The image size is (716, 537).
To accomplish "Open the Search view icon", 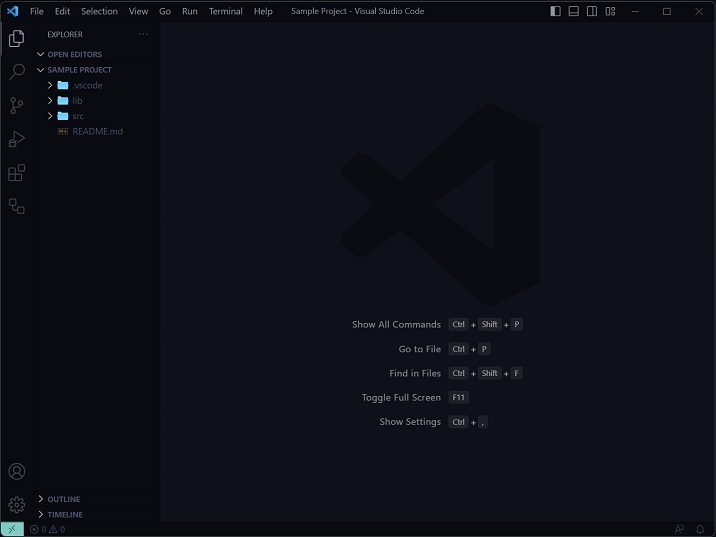I will click(16, 72).
